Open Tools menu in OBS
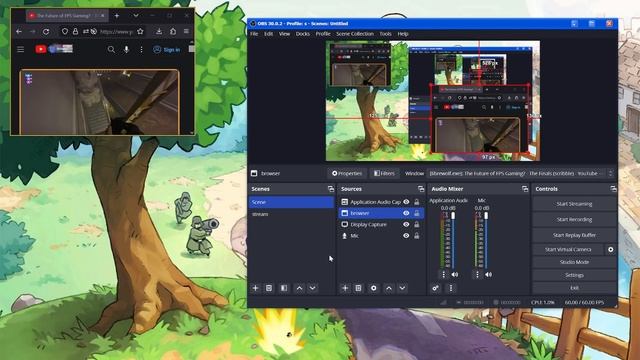This screenshot has width=640, height=360. [x=386, y=34]
